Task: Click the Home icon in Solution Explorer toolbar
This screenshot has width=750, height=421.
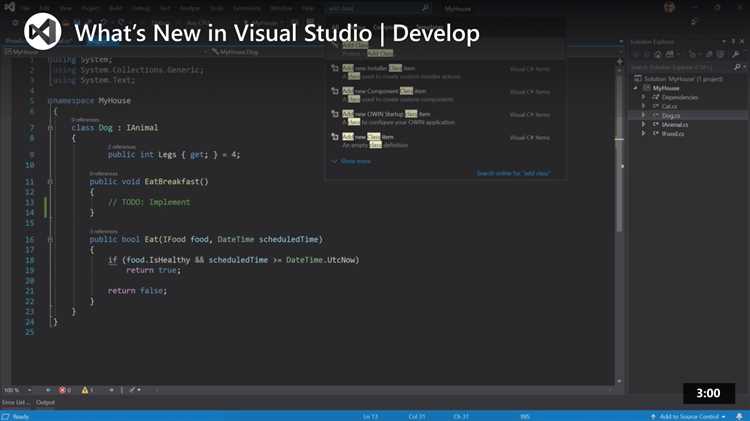Action: point(658,55)
